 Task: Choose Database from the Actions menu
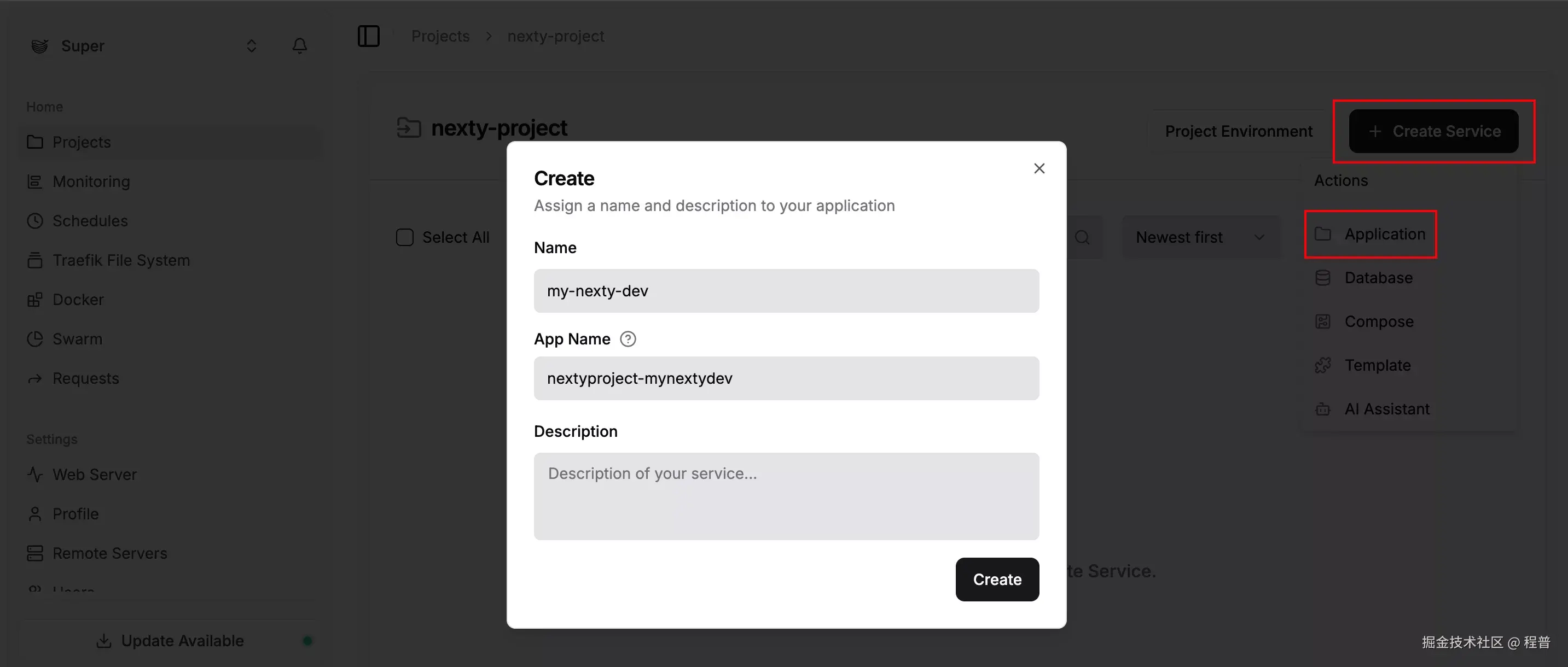pos(1378,277)
